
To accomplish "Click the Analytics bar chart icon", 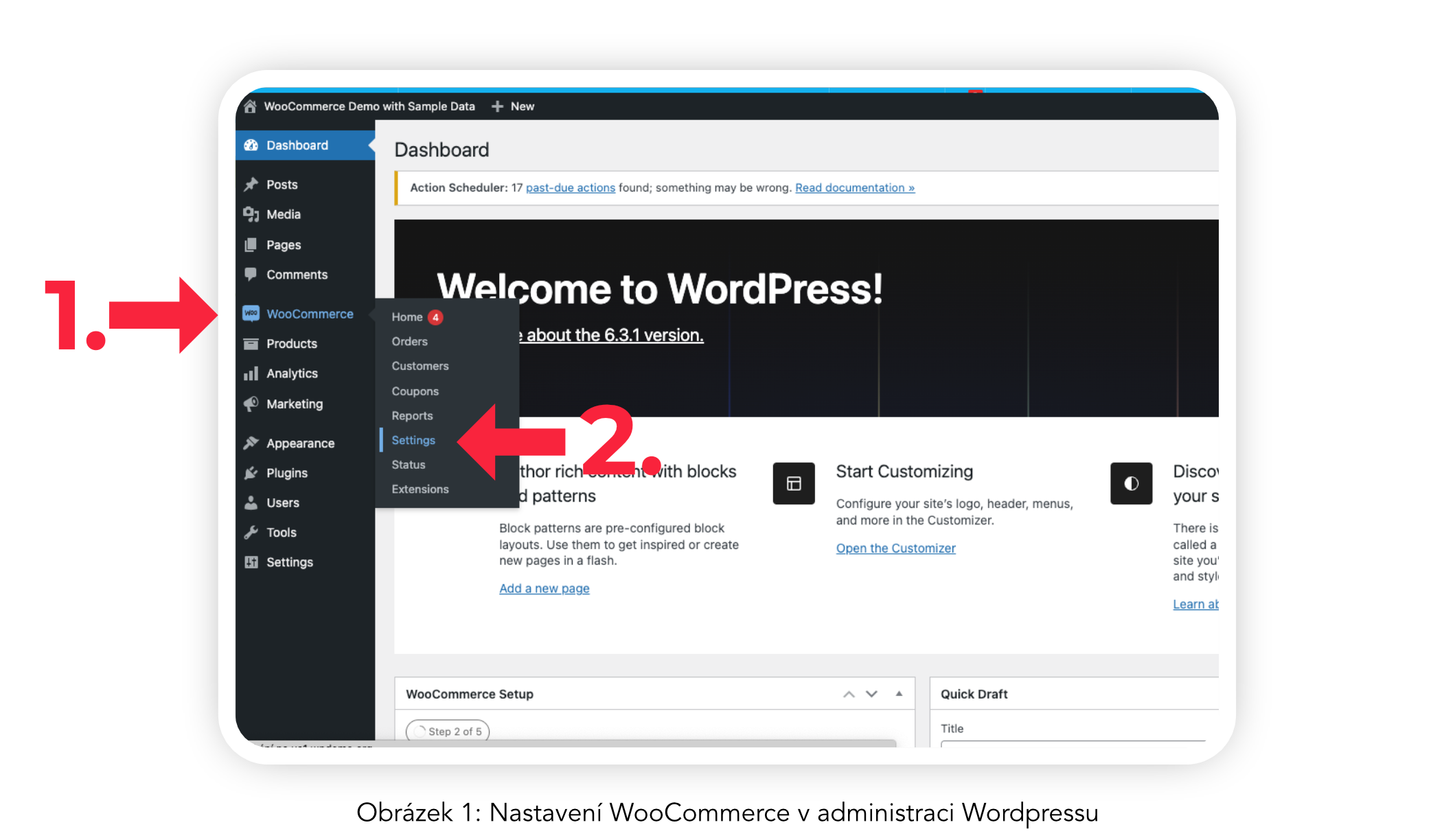I will tap(251, 373).
